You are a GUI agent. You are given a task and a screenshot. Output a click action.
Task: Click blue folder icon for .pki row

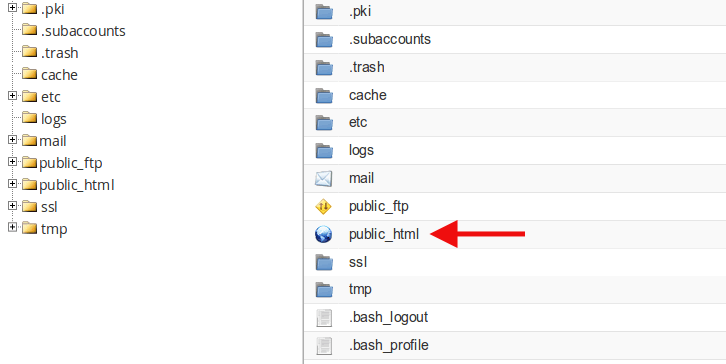pyautogui.click(x=324, y=12)
